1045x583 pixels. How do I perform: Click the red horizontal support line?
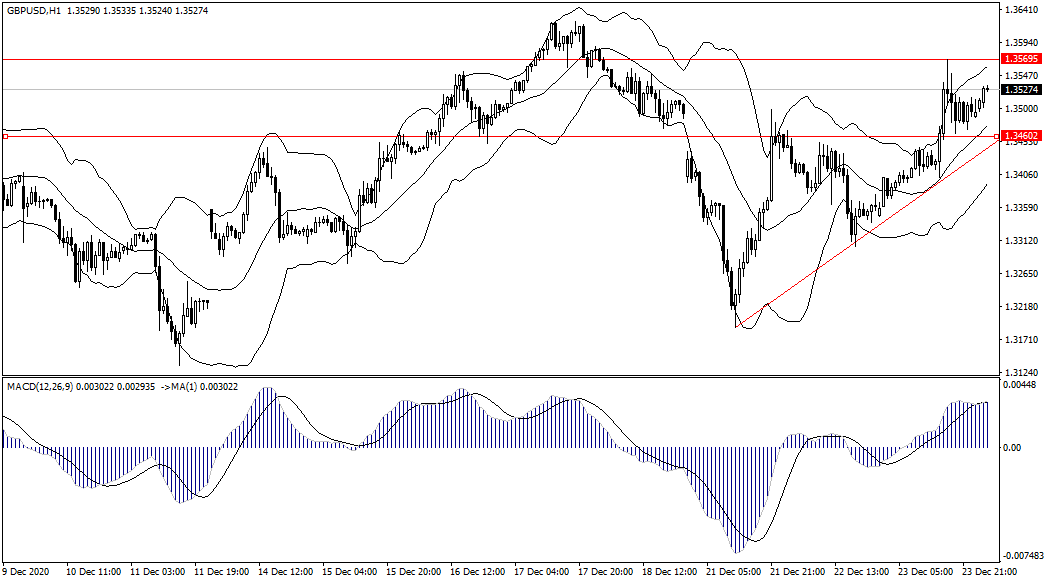tap(500, 136)
